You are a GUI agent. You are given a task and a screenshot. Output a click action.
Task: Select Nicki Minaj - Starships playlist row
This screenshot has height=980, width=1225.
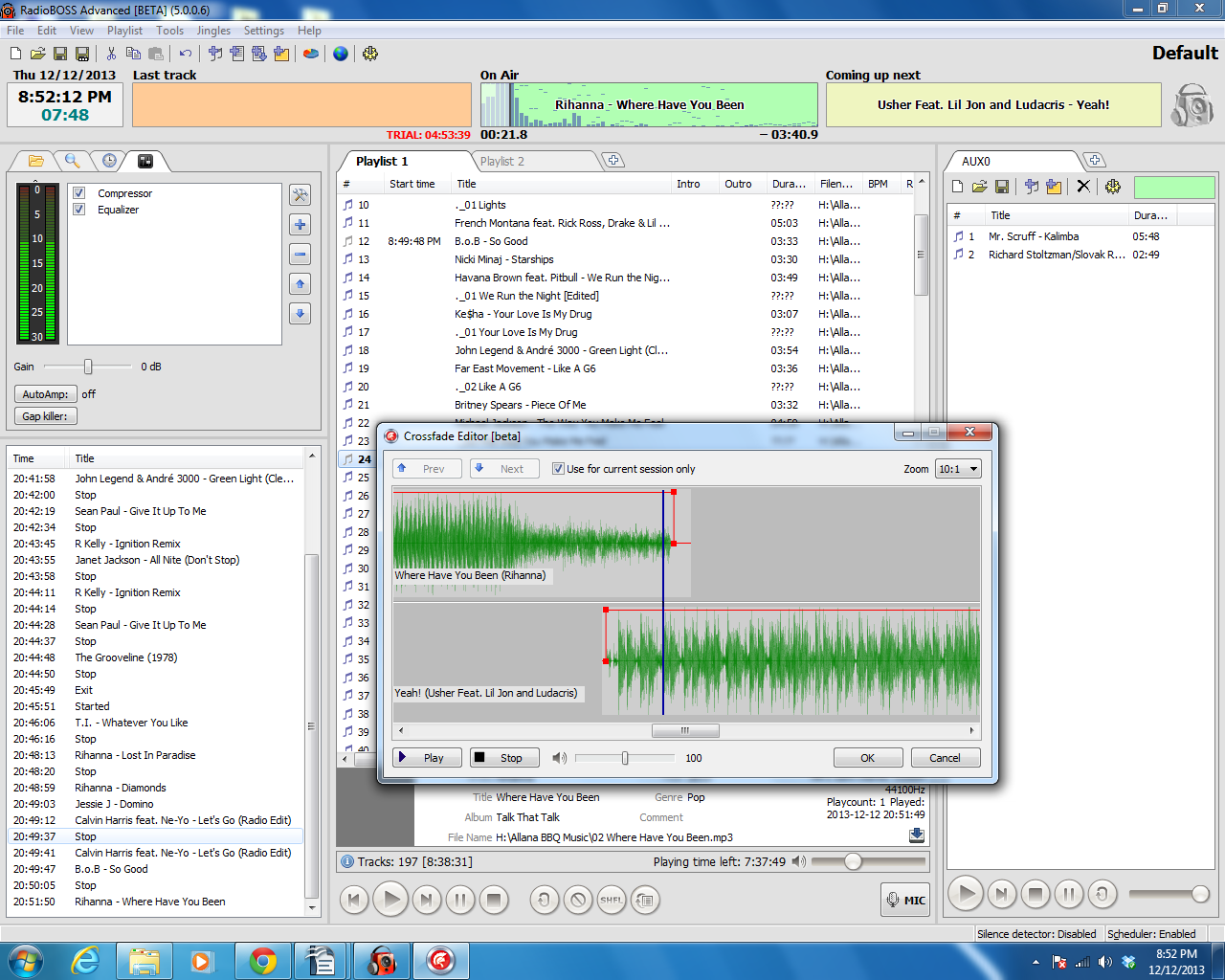[x=627, y=259]
